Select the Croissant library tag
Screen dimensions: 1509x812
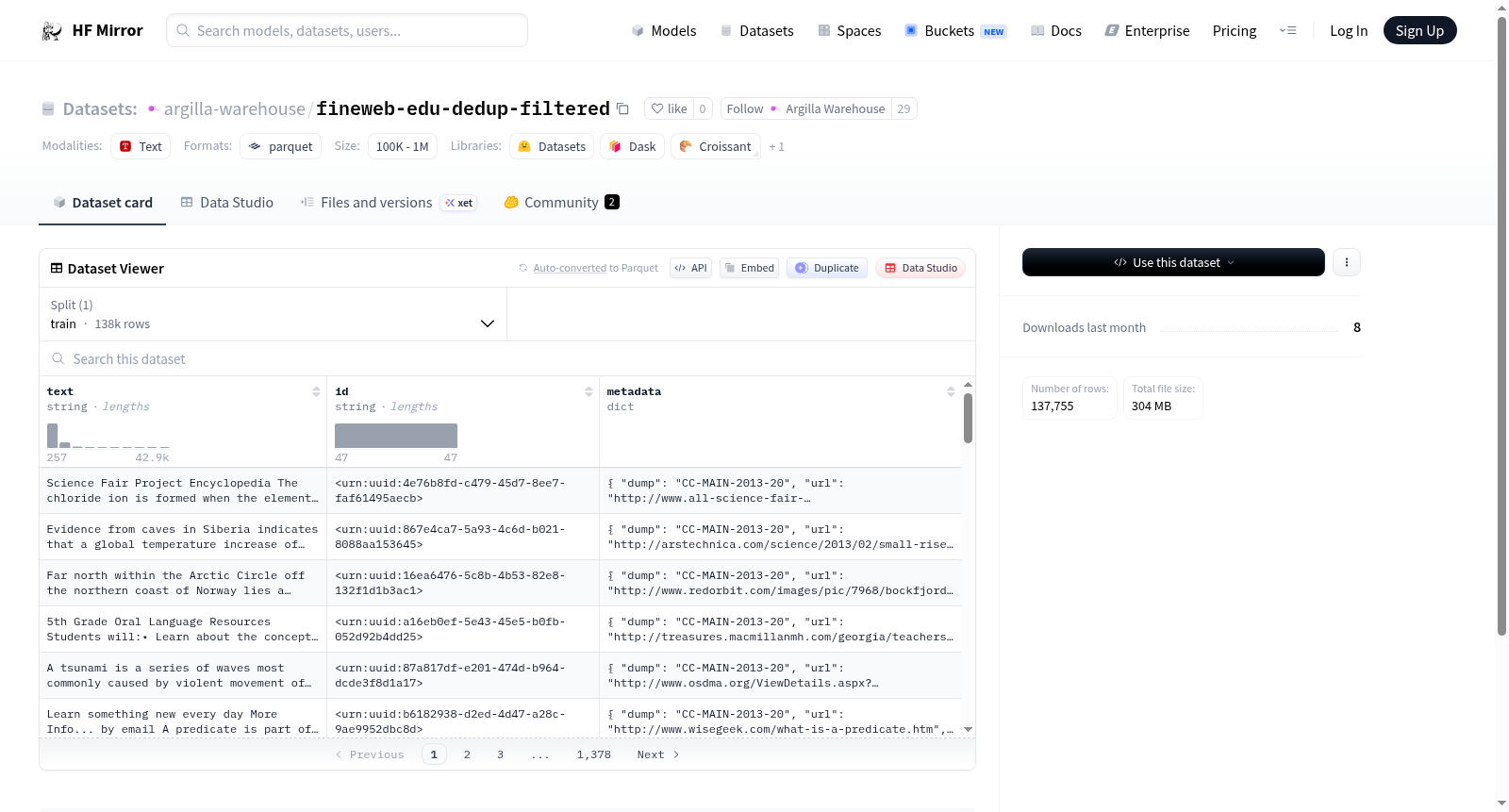pyautogui.click(x=716, y=146)
